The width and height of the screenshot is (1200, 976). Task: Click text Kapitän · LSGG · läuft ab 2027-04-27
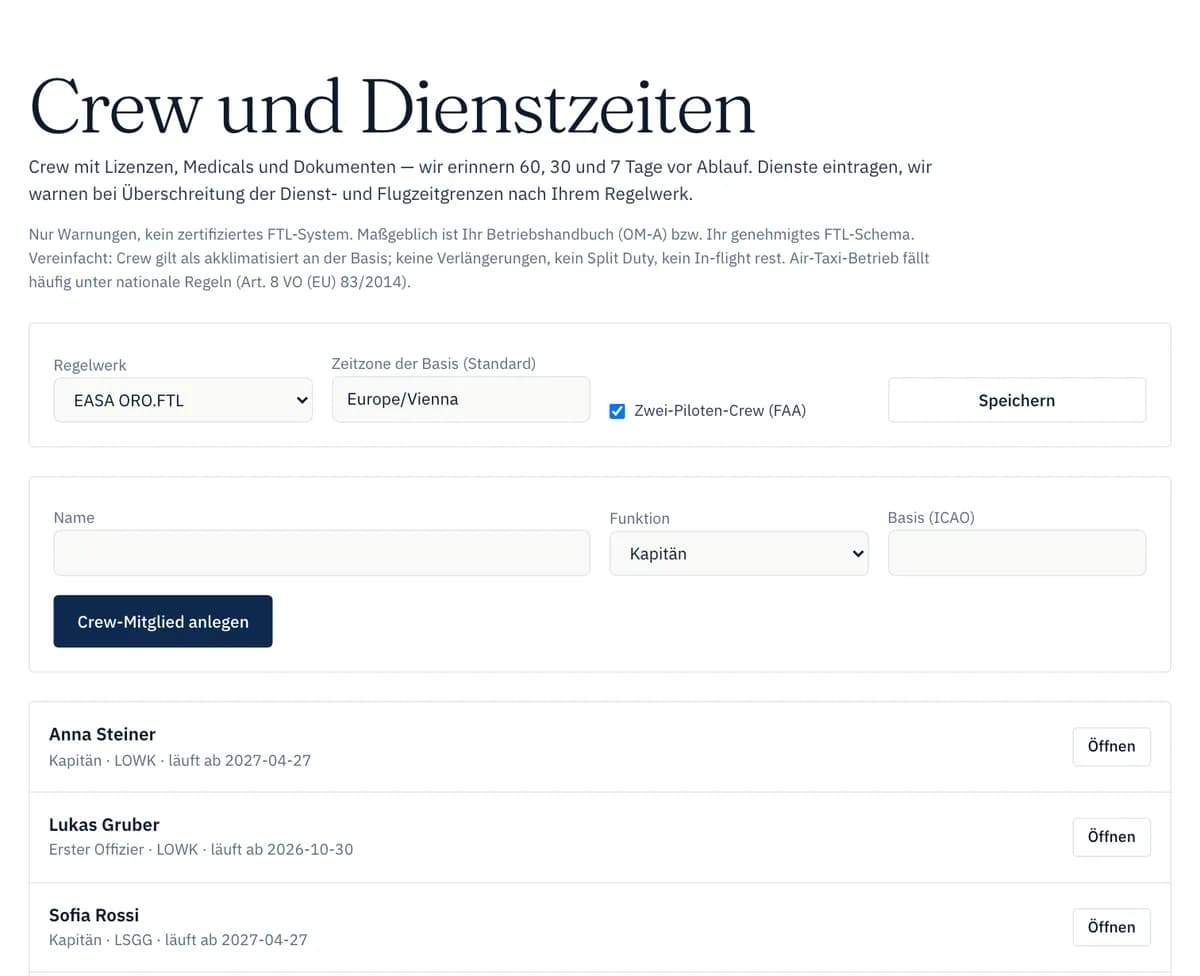tap(178, 940)
